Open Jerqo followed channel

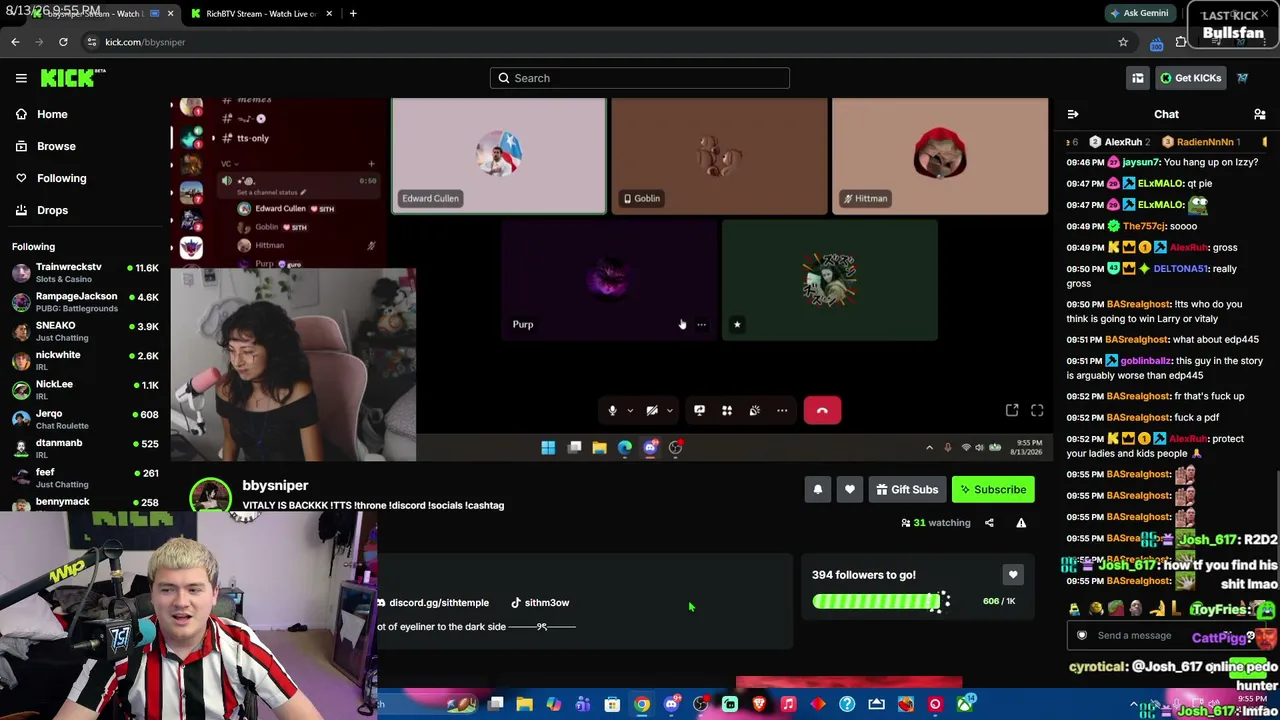[x=85, y=419]
